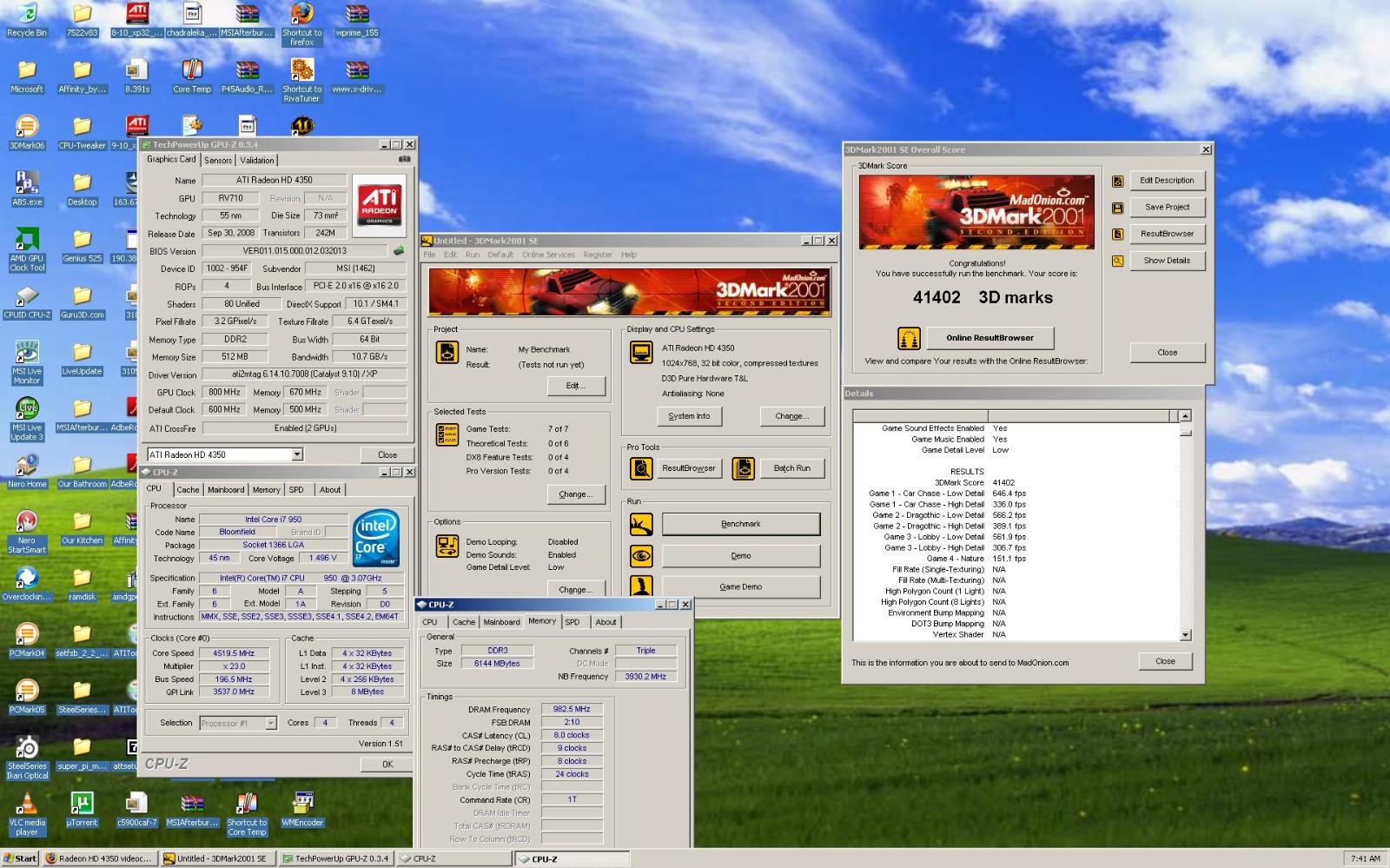
Task: Click the Edit Description button
Action: (1168, 181)
